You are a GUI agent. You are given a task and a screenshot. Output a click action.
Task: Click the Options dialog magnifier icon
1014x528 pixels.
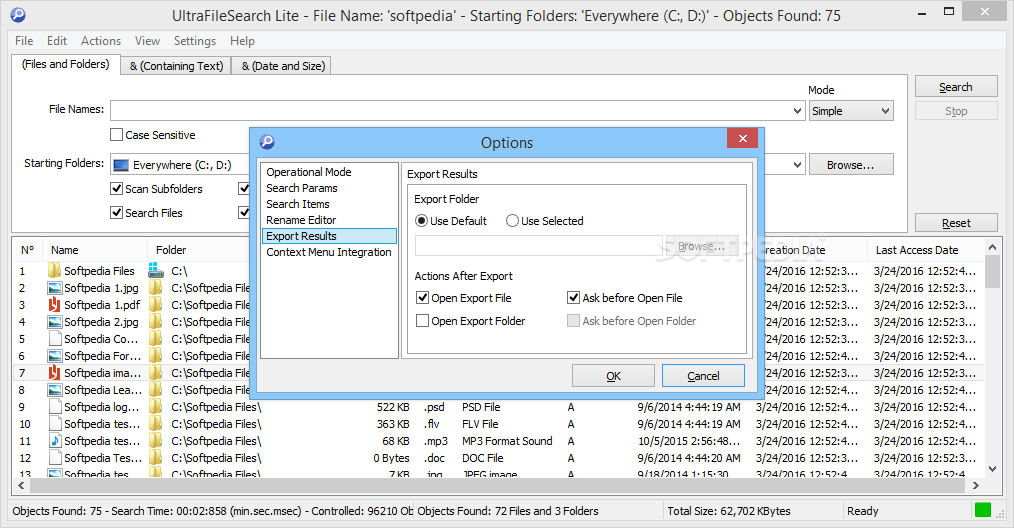pos(267,142)
